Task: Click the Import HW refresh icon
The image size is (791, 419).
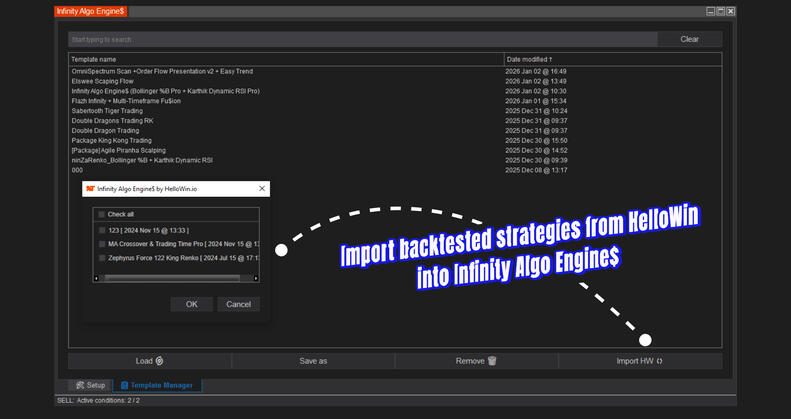Action: tap(660, 361)
